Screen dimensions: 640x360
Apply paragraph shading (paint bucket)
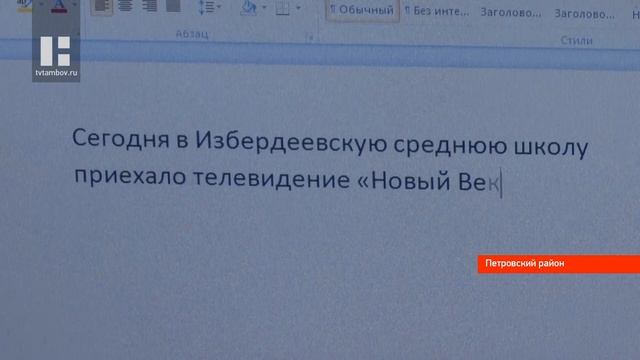(x=249, y=7)
